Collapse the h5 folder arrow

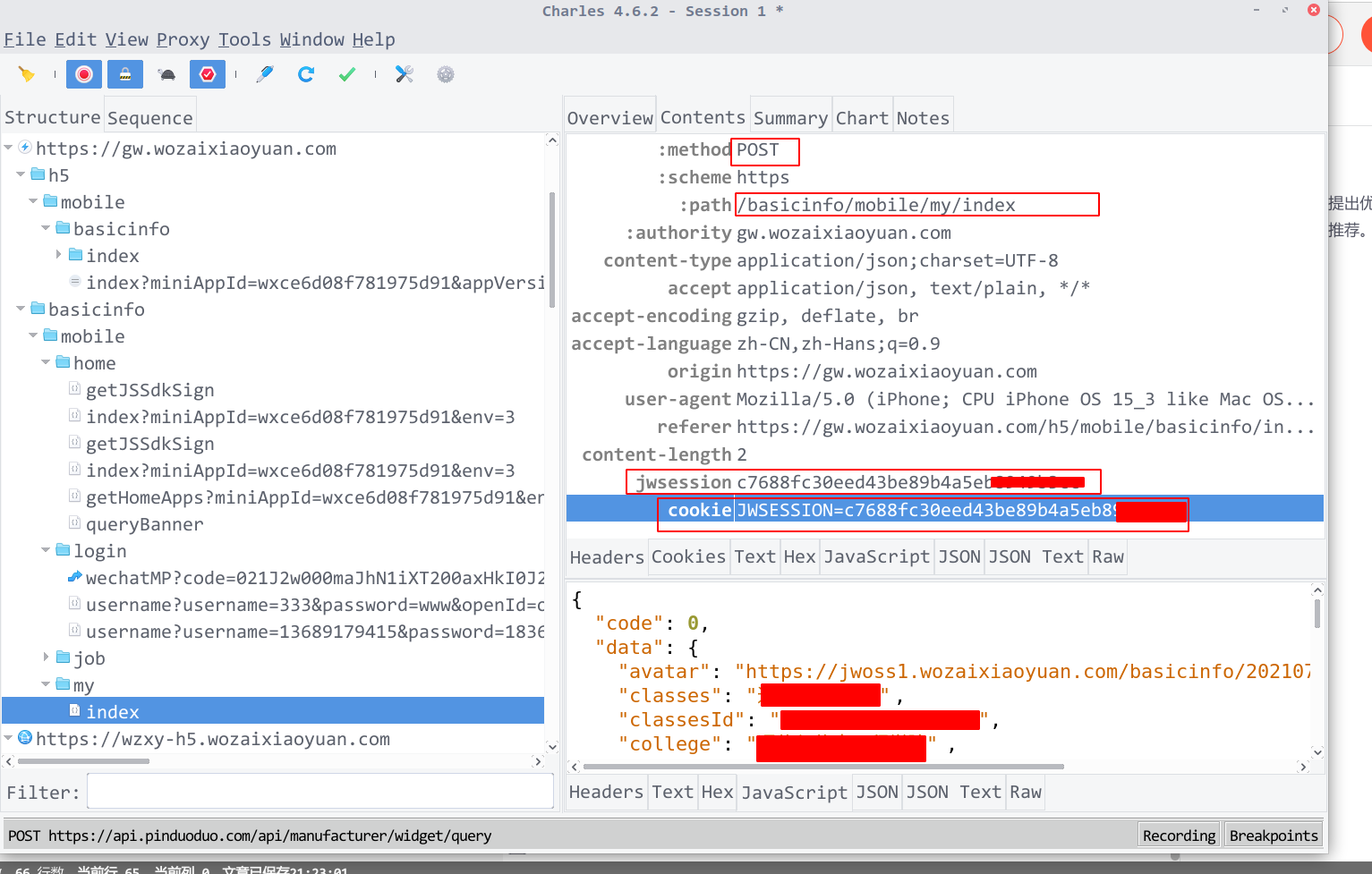(21, 174)
